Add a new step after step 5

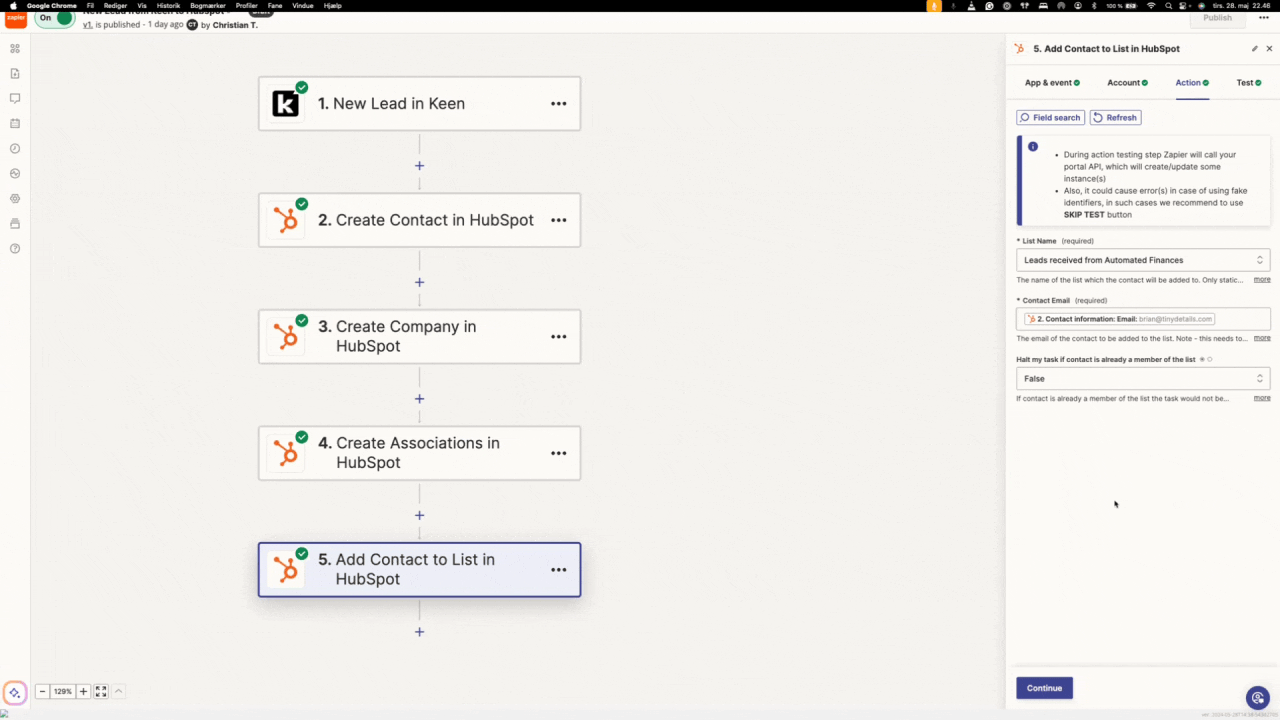[419, 632]
